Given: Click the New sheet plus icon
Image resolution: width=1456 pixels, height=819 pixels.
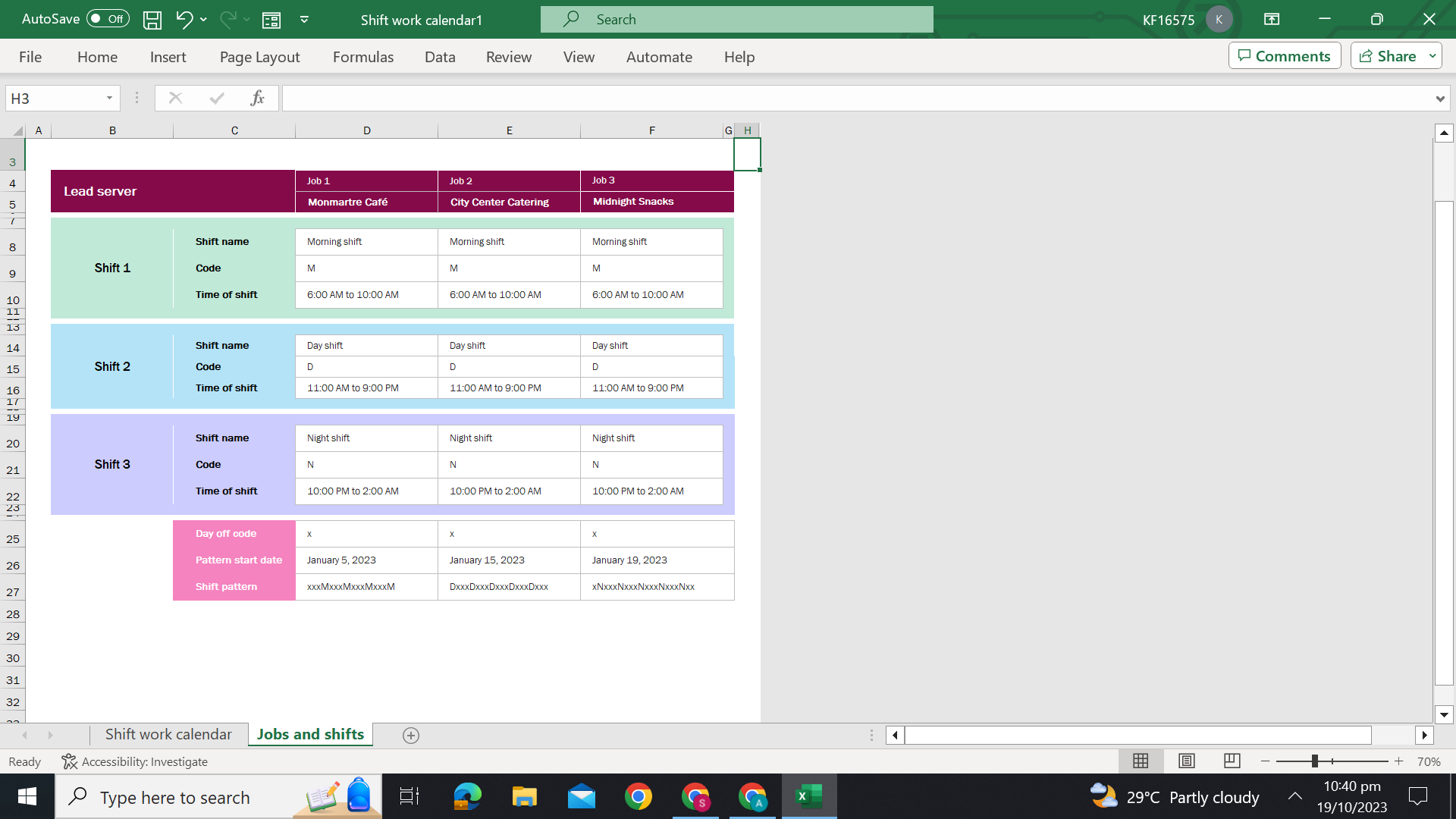Looking at the screenshot, I should click(411, 735).
